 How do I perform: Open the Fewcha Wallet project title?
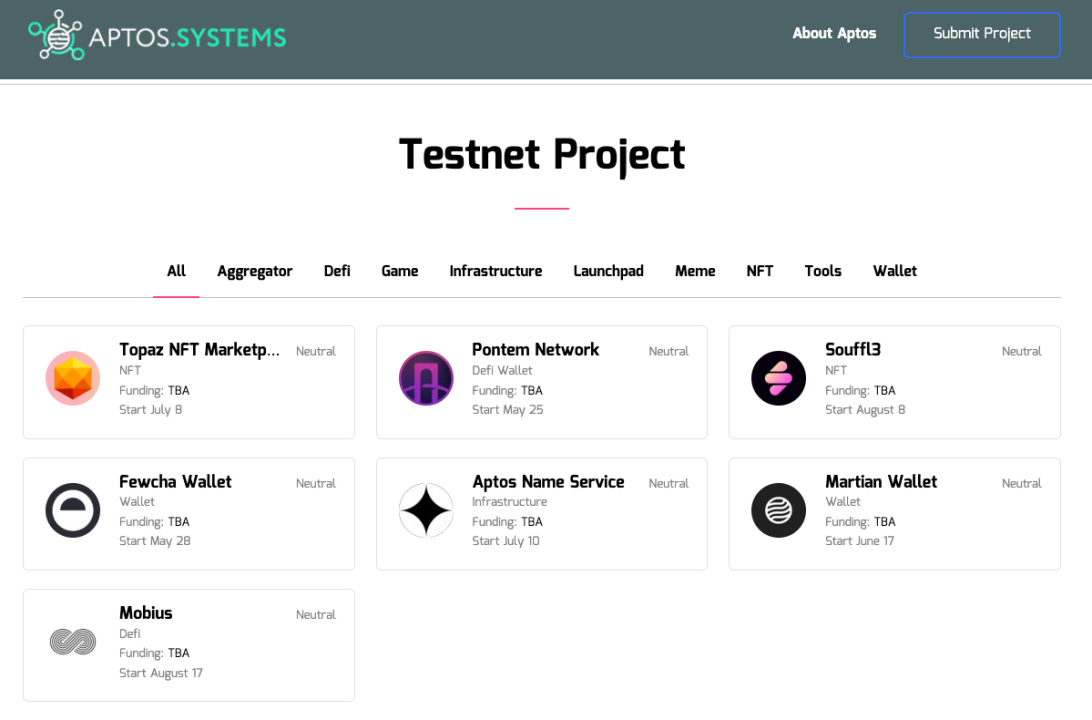[176, 482]
